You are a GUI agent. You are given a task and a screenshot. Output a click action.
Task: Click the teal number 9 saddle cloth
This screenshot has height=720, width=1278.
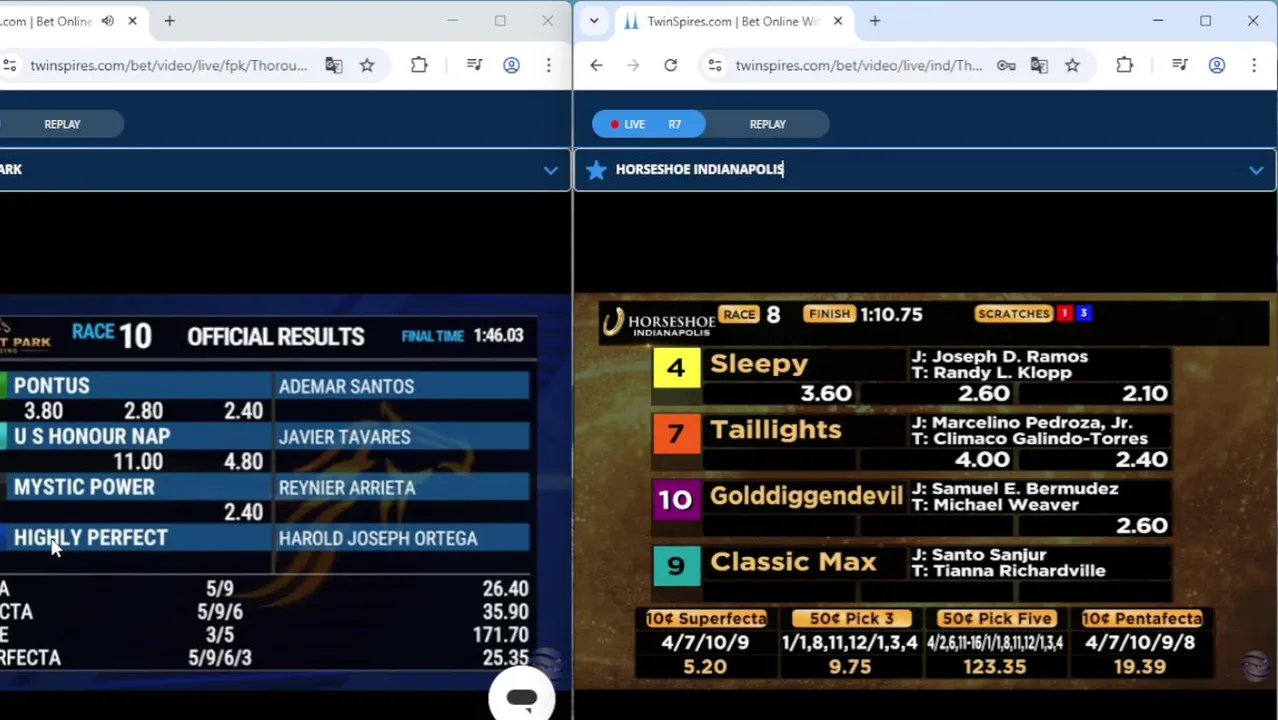click(x=676, y=566)
